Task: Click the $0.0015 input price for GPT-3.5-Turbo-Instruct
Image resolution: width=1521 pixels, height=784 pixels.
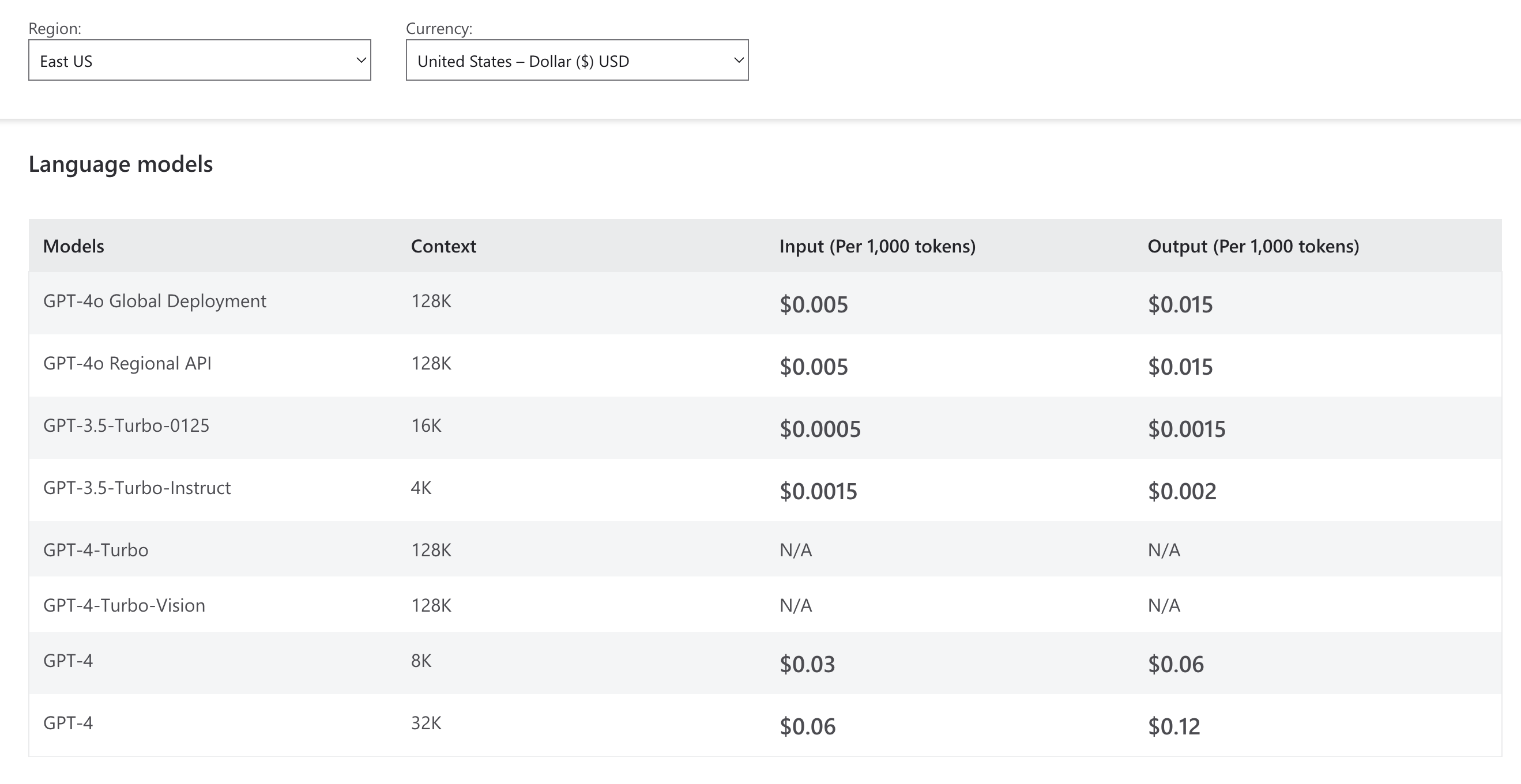Action: pyautogui.click(x=818, y=491)
